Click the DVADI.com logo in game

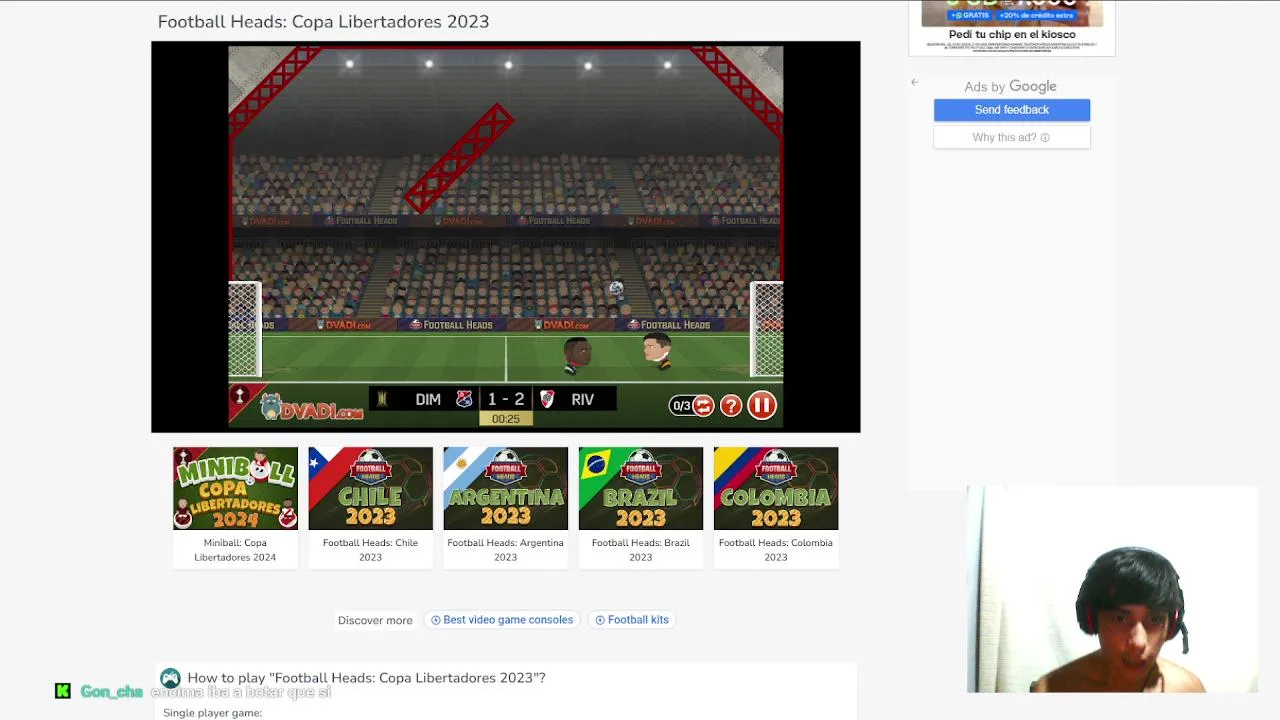click(311, 406)
